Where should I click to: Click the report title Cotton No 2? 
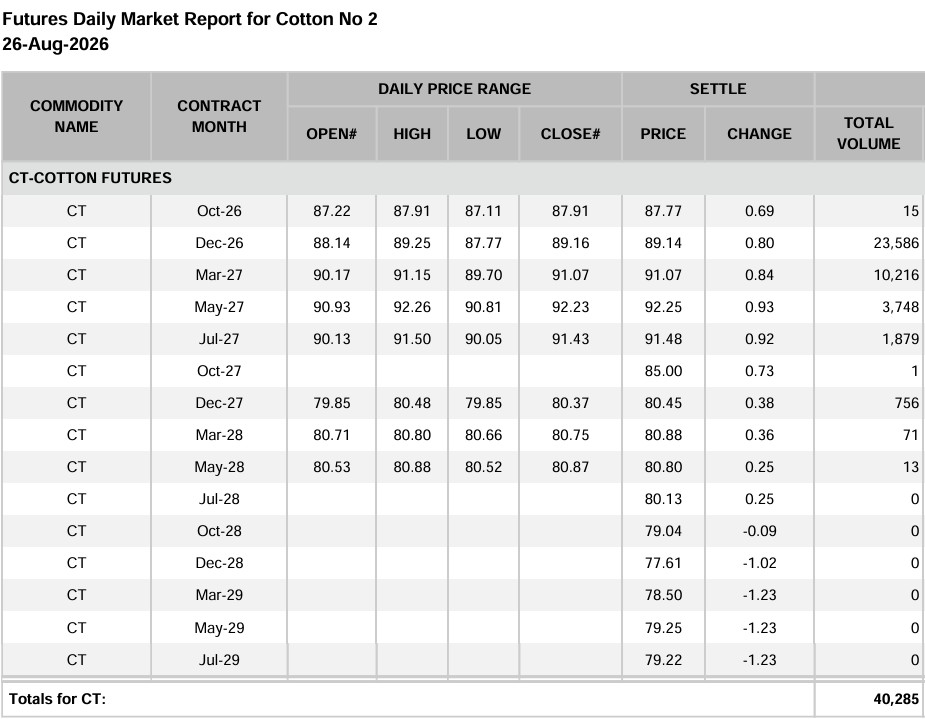326,19
